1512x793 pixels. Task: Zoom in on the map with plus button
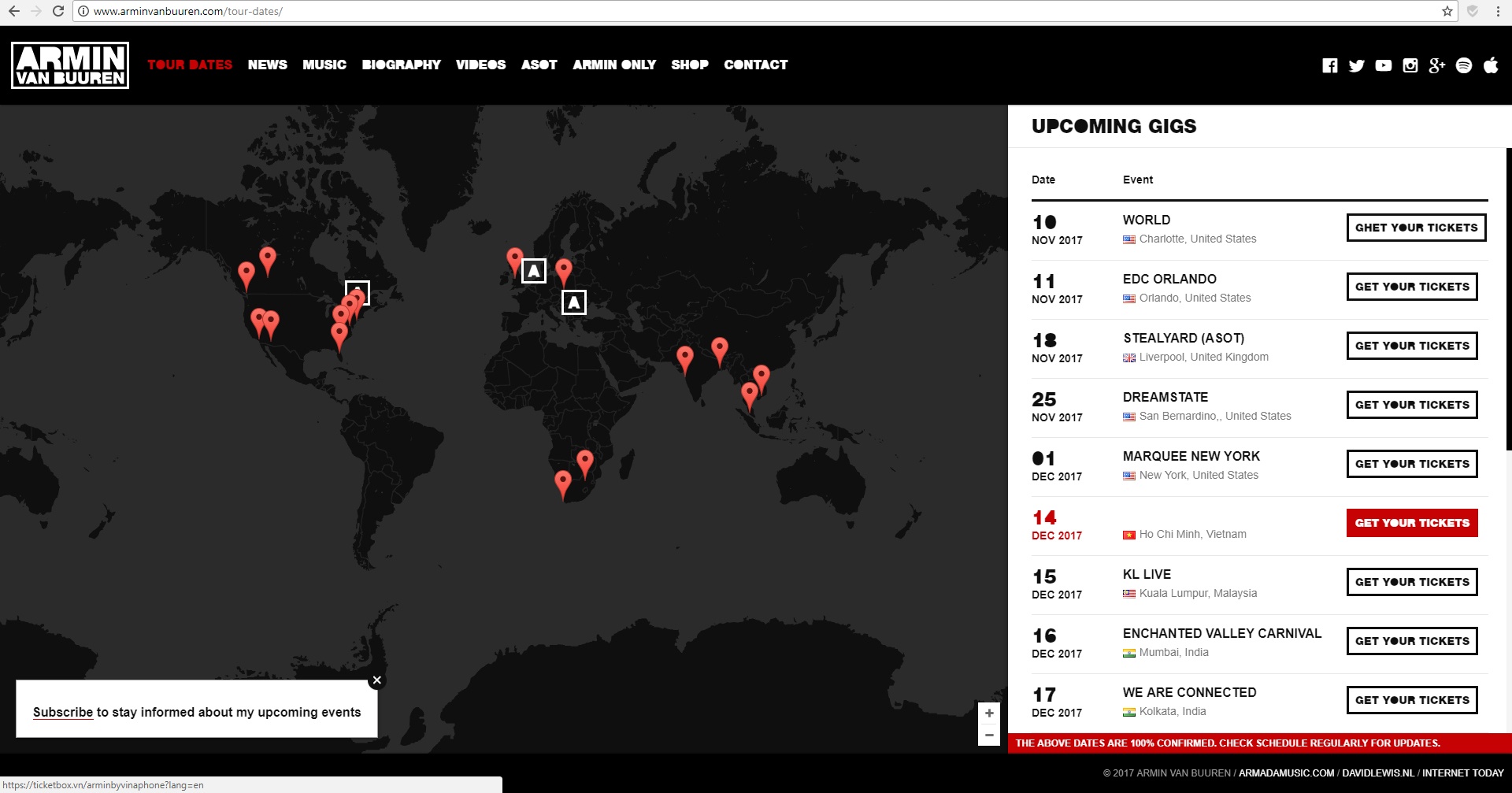989,713
